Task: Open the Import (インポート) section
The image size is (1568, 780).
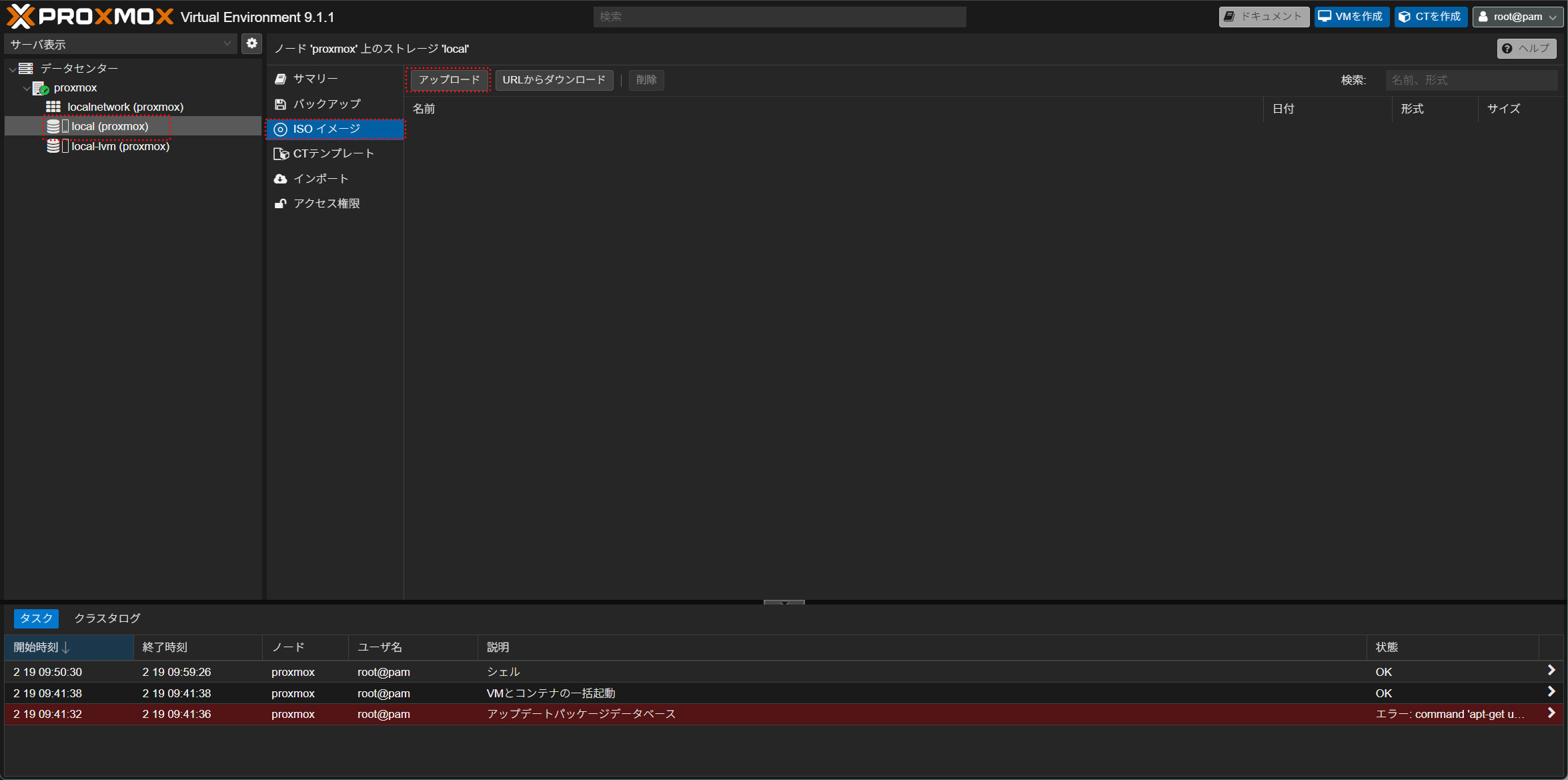Action: click(x=320, y=179)
